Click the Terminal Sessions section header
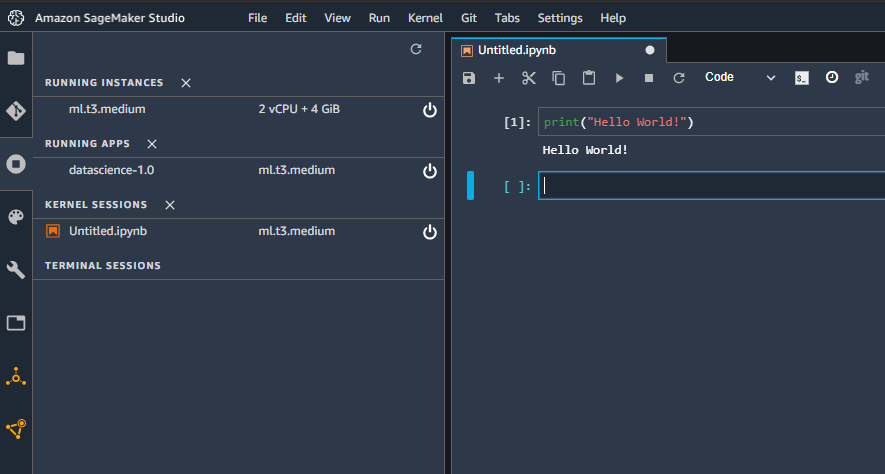Image resolution: width=885 pixels, height=474 pixels. [103, 266]
